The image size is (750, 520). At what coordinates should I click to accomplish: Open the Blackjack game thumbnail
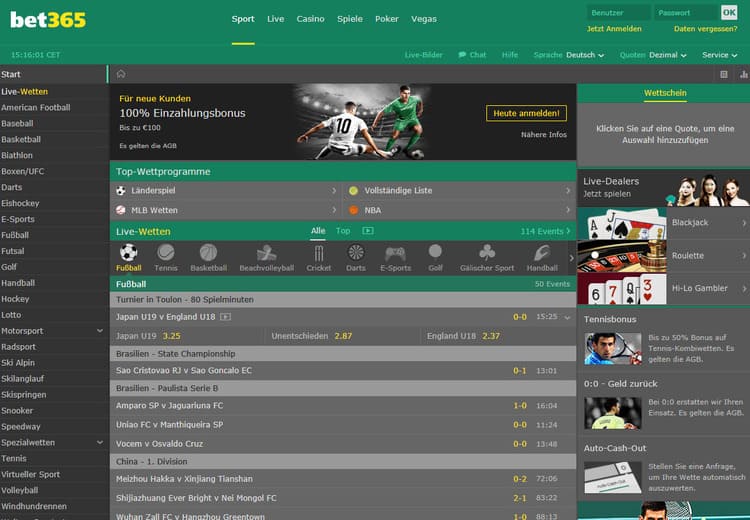(x=622, y=223)
